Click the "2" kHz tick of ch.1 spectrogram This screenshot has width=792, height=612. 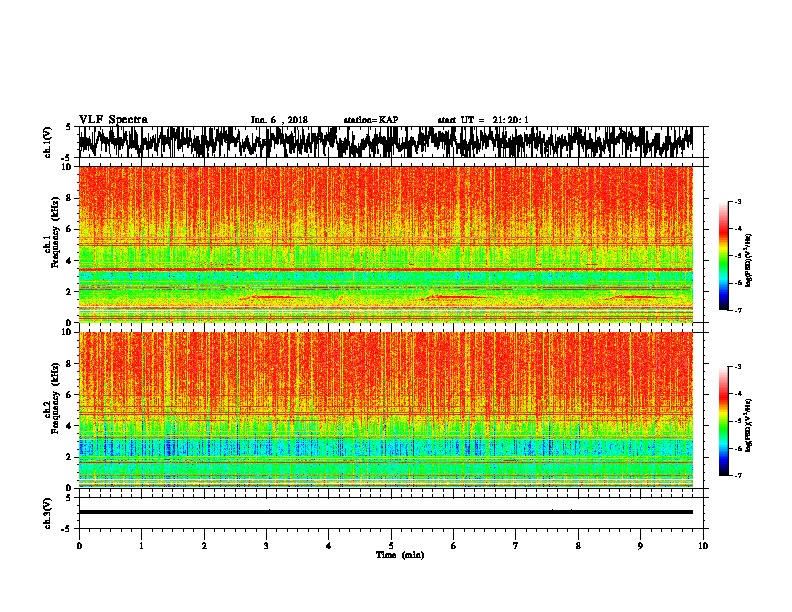click(71, 291)
